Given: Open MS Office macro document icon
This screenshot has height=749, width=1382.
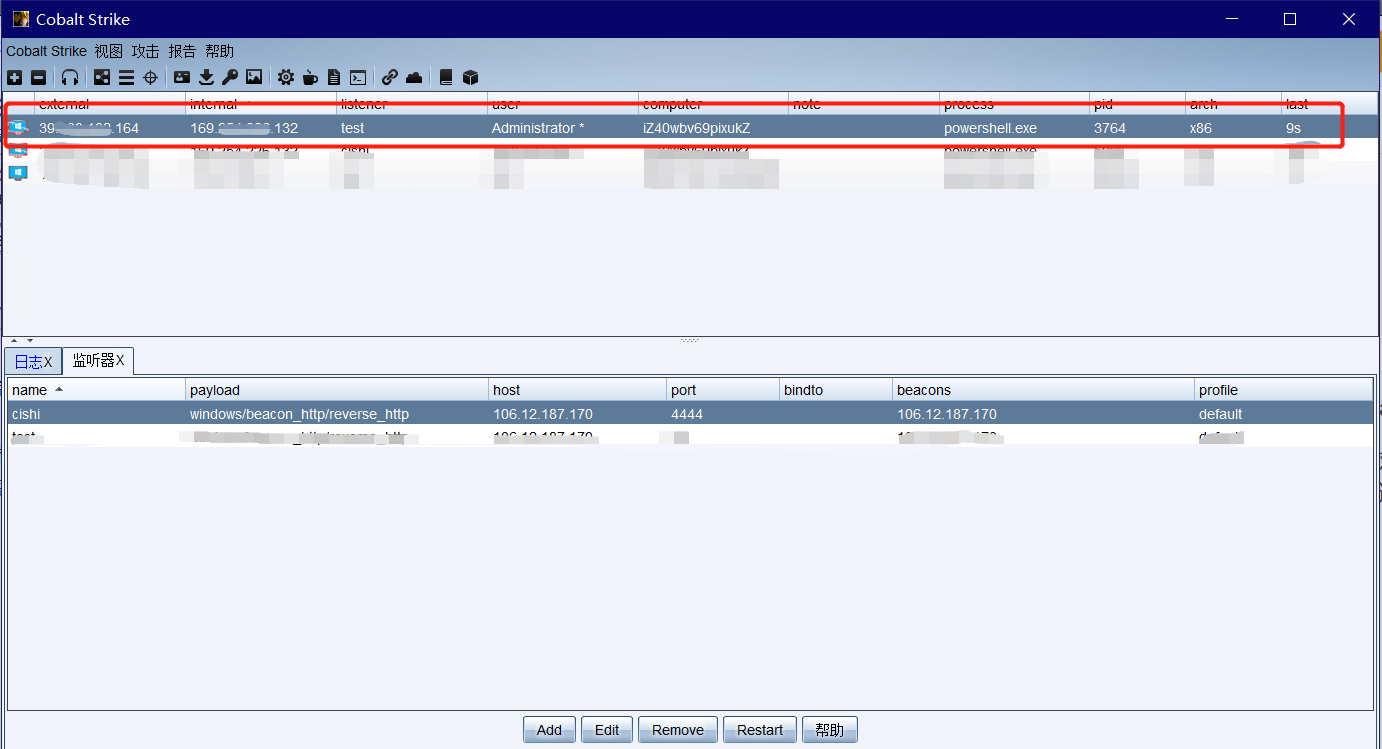Looking at the screenshot, I should [x=334, y=77].
